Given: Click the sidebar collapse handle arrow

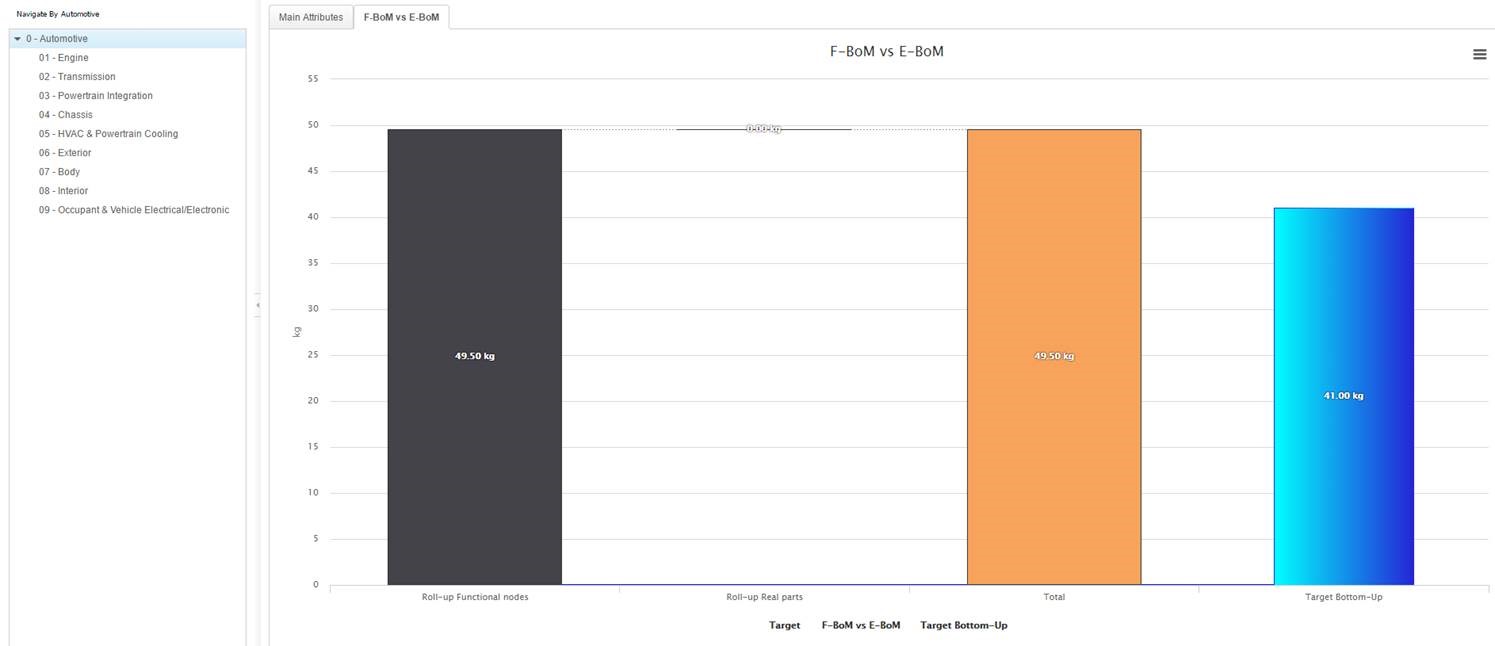Looking at the screenshot, I should (257, 304).
